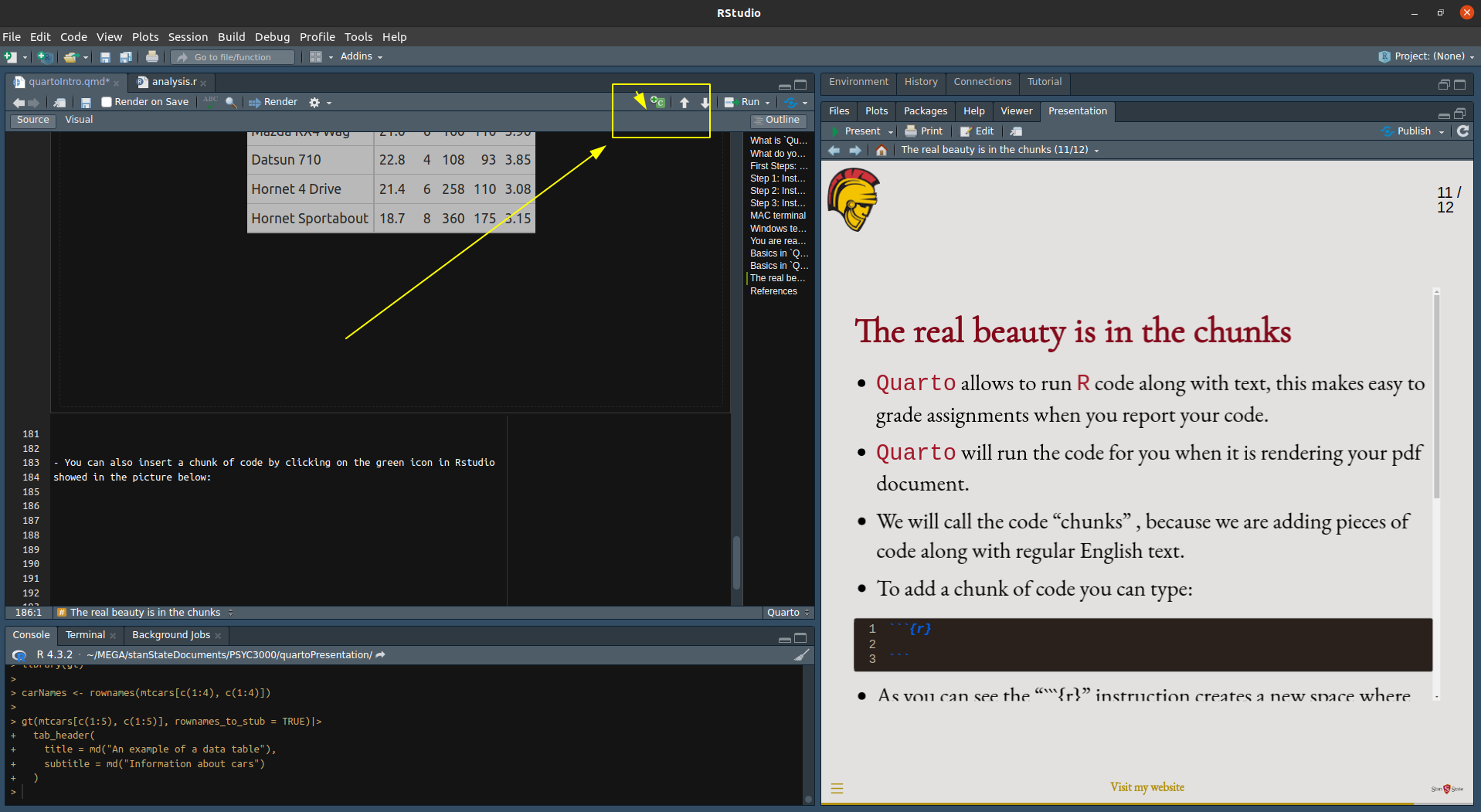The image size is (1481, 812).
Task: Click the Visit my website link
Action: coord(1146,787)
